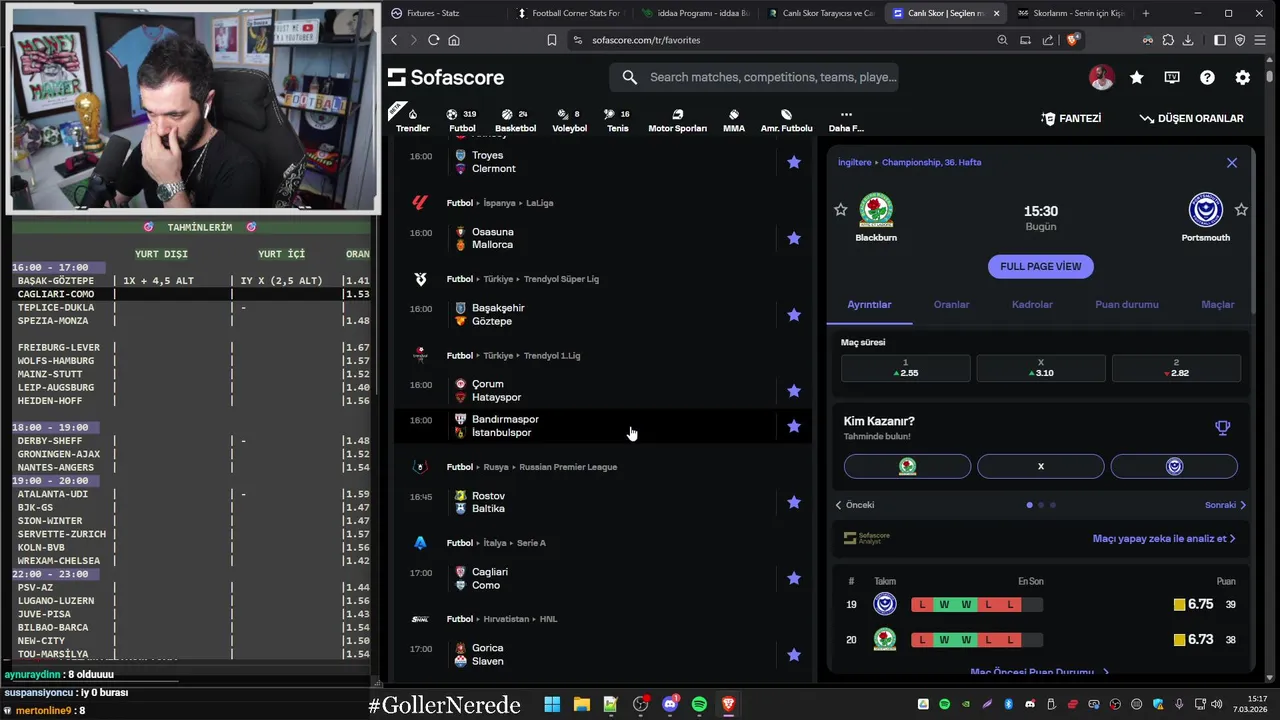This screenshot has height=720, width=1280.
Task: Select the Basketbol sport category
Action: [x=516, y=120]
